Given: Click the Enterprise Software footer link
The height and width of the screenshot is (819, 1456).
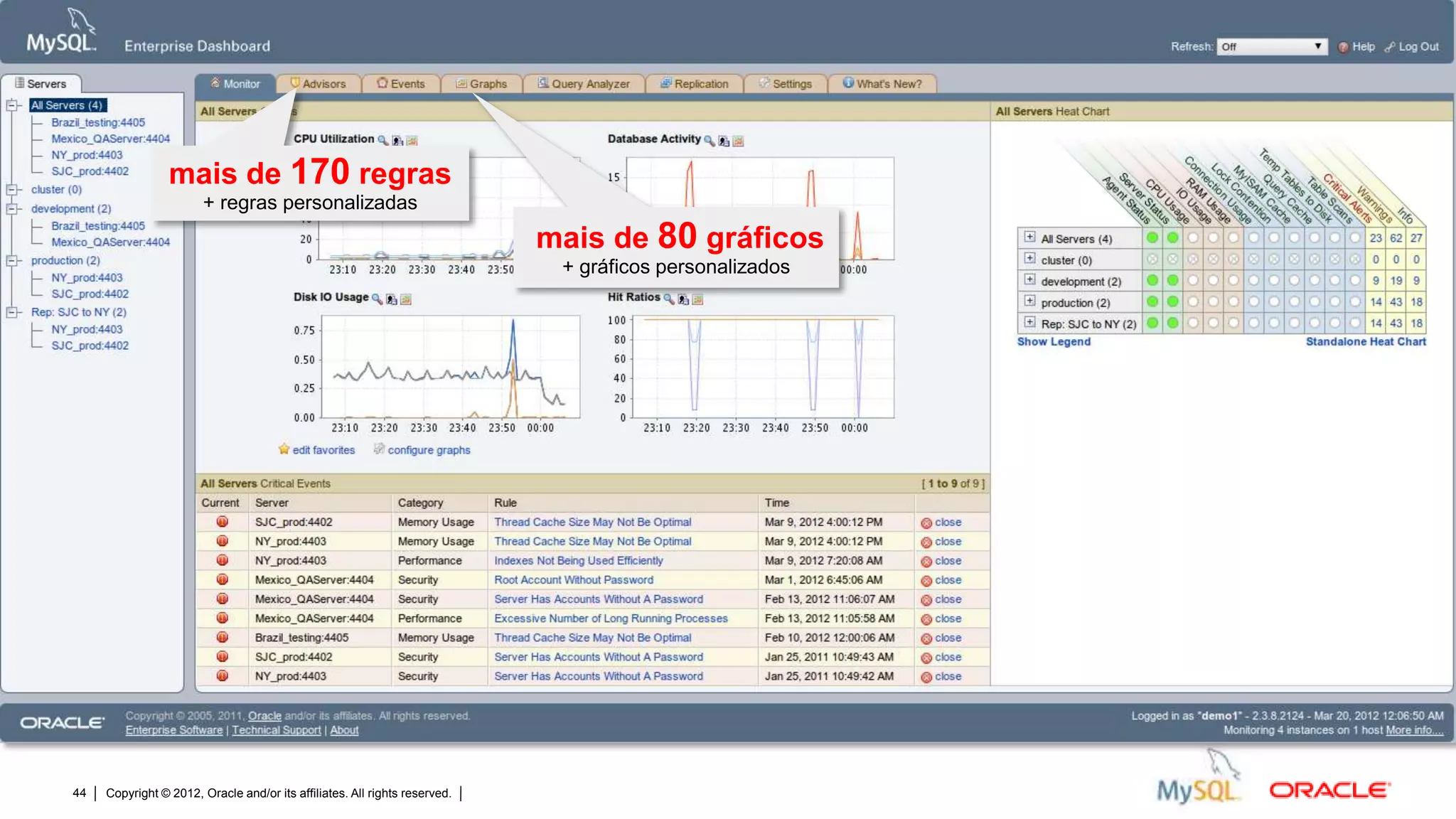Looking at the screenshot, I should pyautogui.click(x=174, y=730).
